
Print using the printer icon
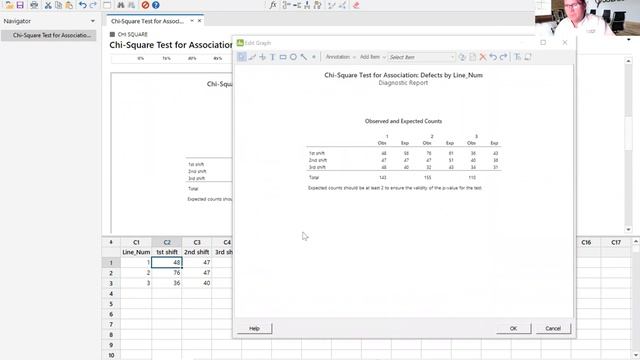[x=34, y=5]
